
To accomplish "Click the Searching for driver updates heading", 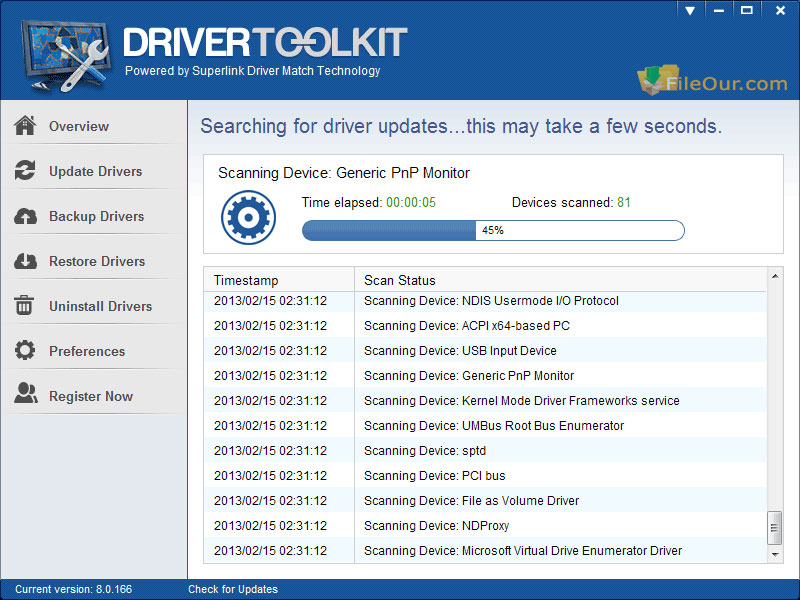I will (461, 126).
